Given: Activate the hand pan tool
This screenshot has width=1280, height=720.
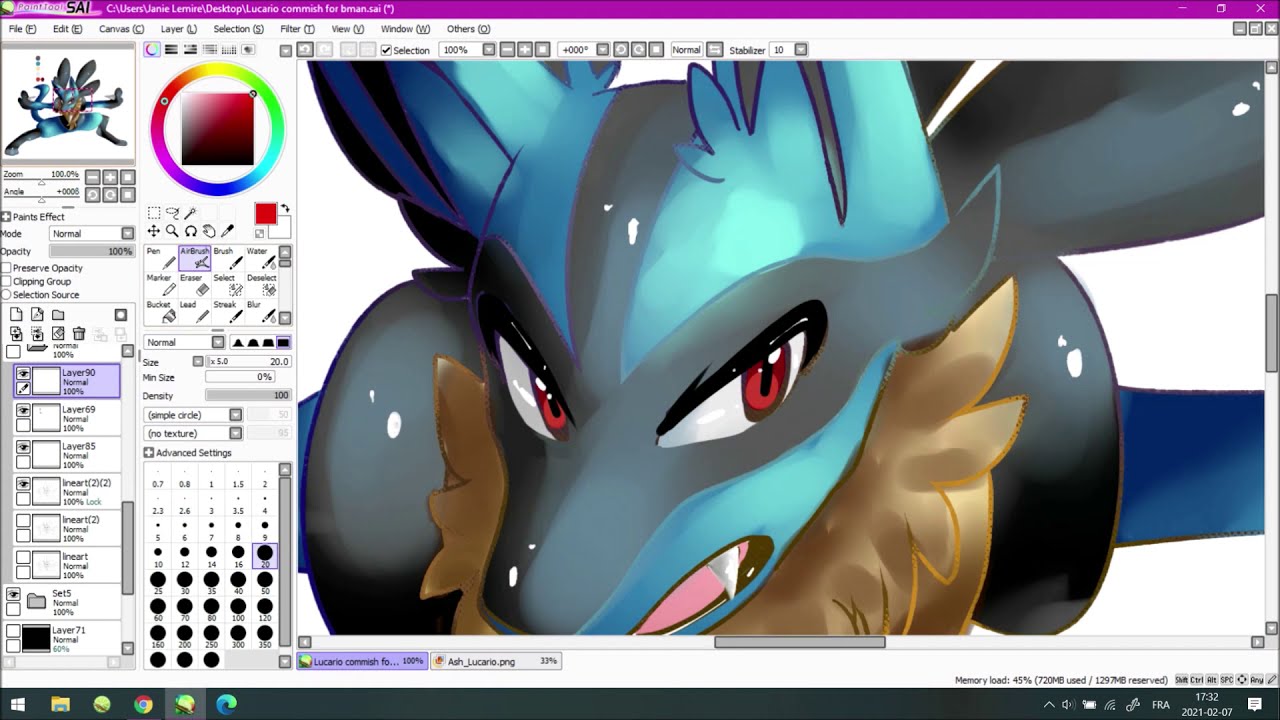Looking at the screenshot, I should [209, 231].
